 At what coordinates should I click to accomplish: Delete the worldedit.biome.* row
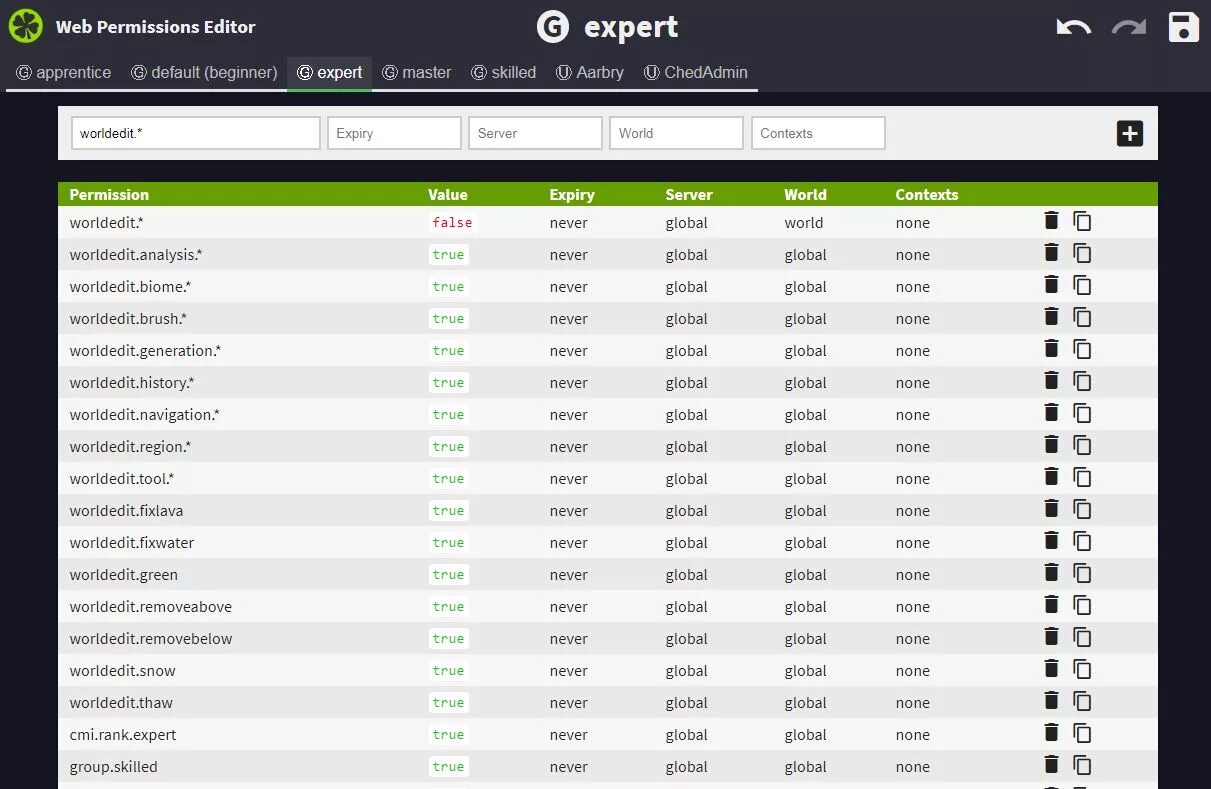1051,285
